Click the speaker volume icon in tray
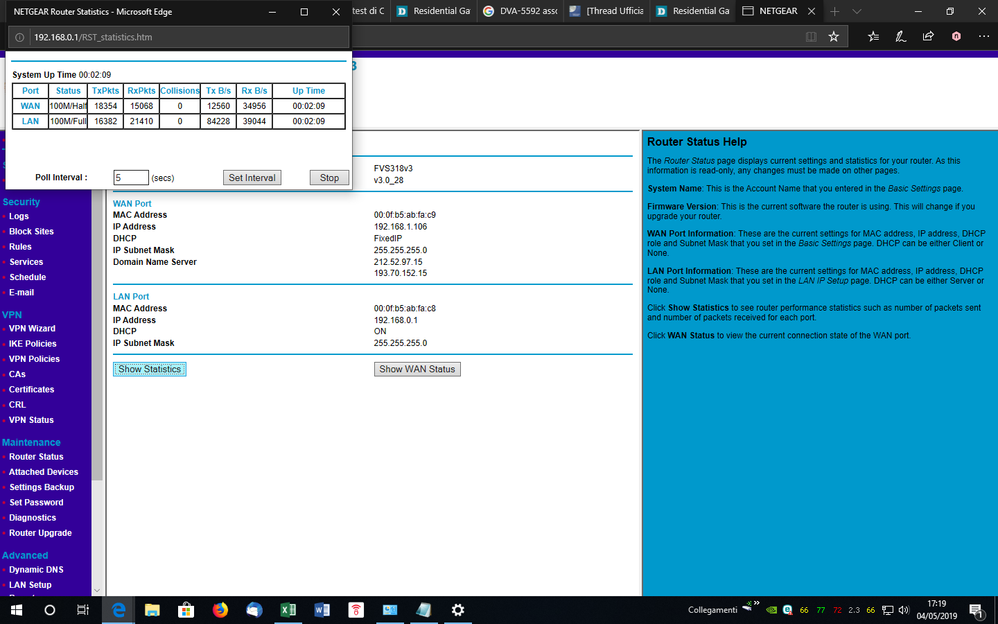This screenshot has width=998, height=624. [x=903, y=609]
